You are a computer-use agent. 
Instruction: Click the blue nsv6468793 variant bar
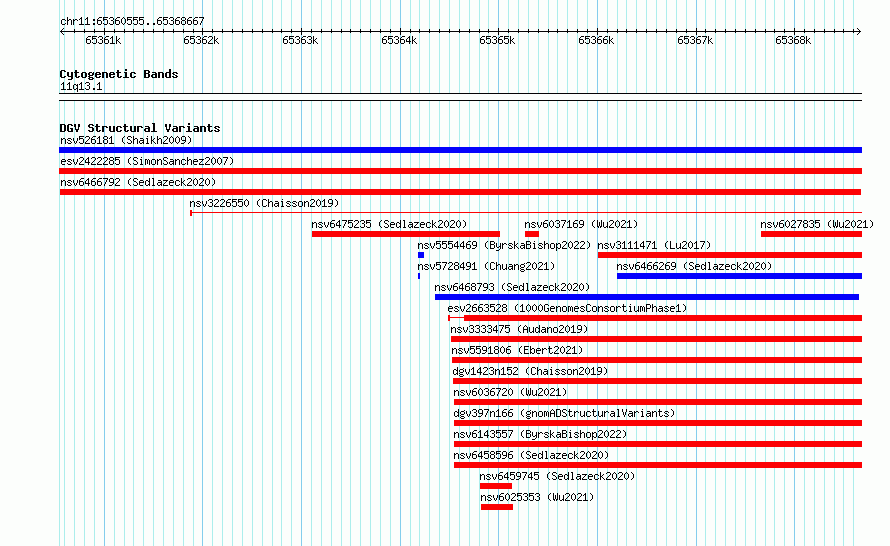[647, 297]
